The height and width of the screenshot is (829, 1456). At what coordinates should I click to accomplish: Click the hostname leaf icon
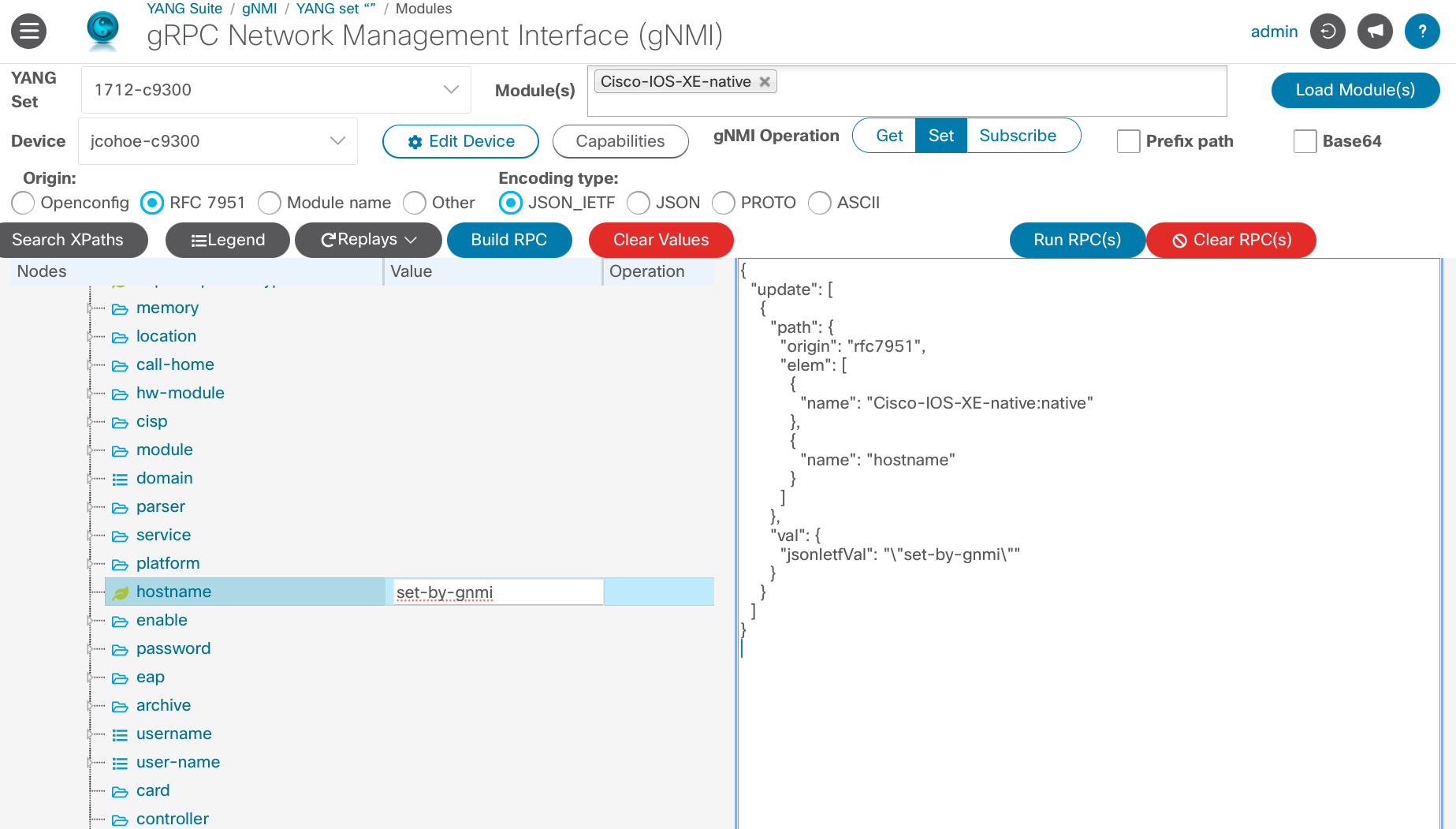coord(120,592)
